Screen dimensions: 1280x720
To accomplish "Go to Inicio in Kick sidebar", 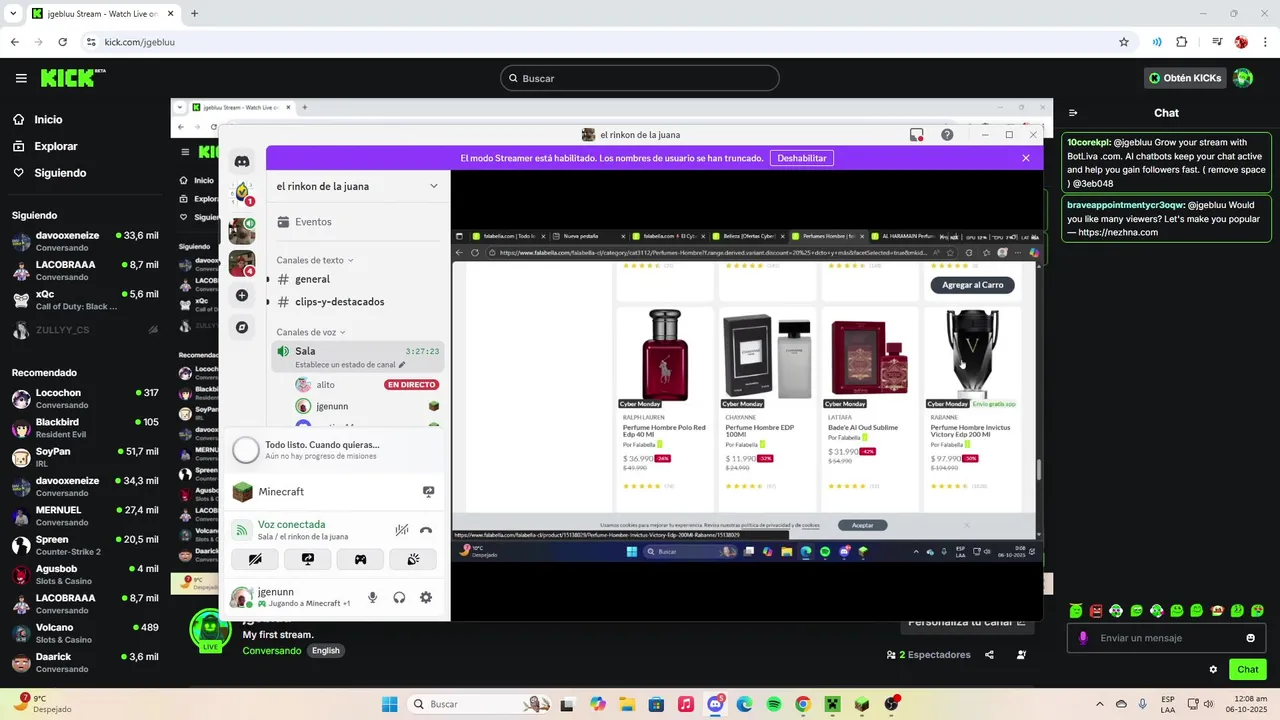I will (38, 119).
